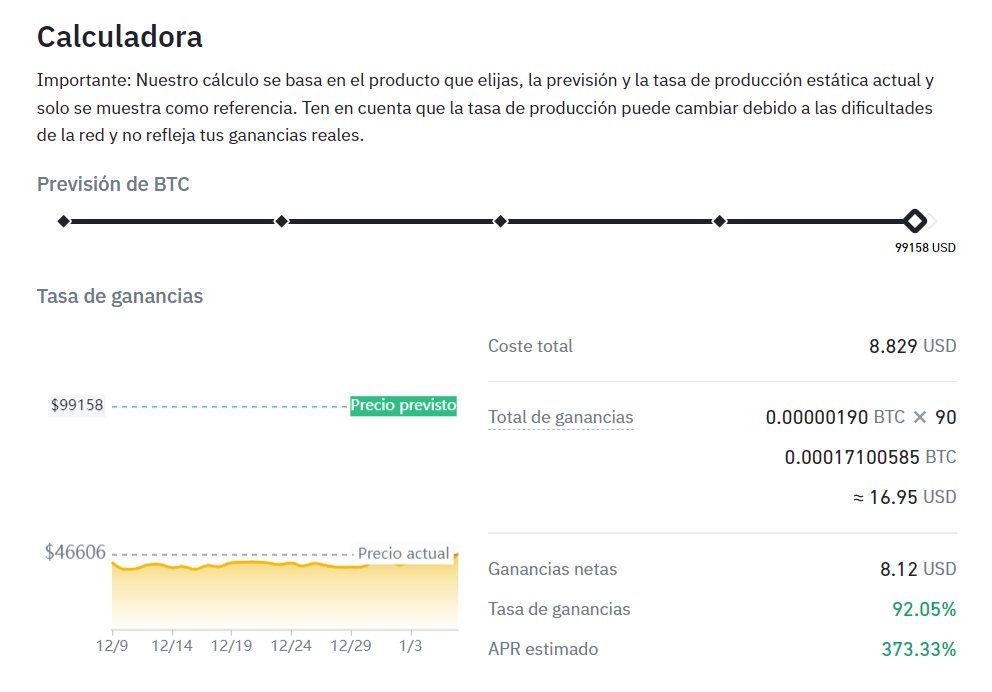Click the Previsión de BTC heading

[x=113, y=184]
